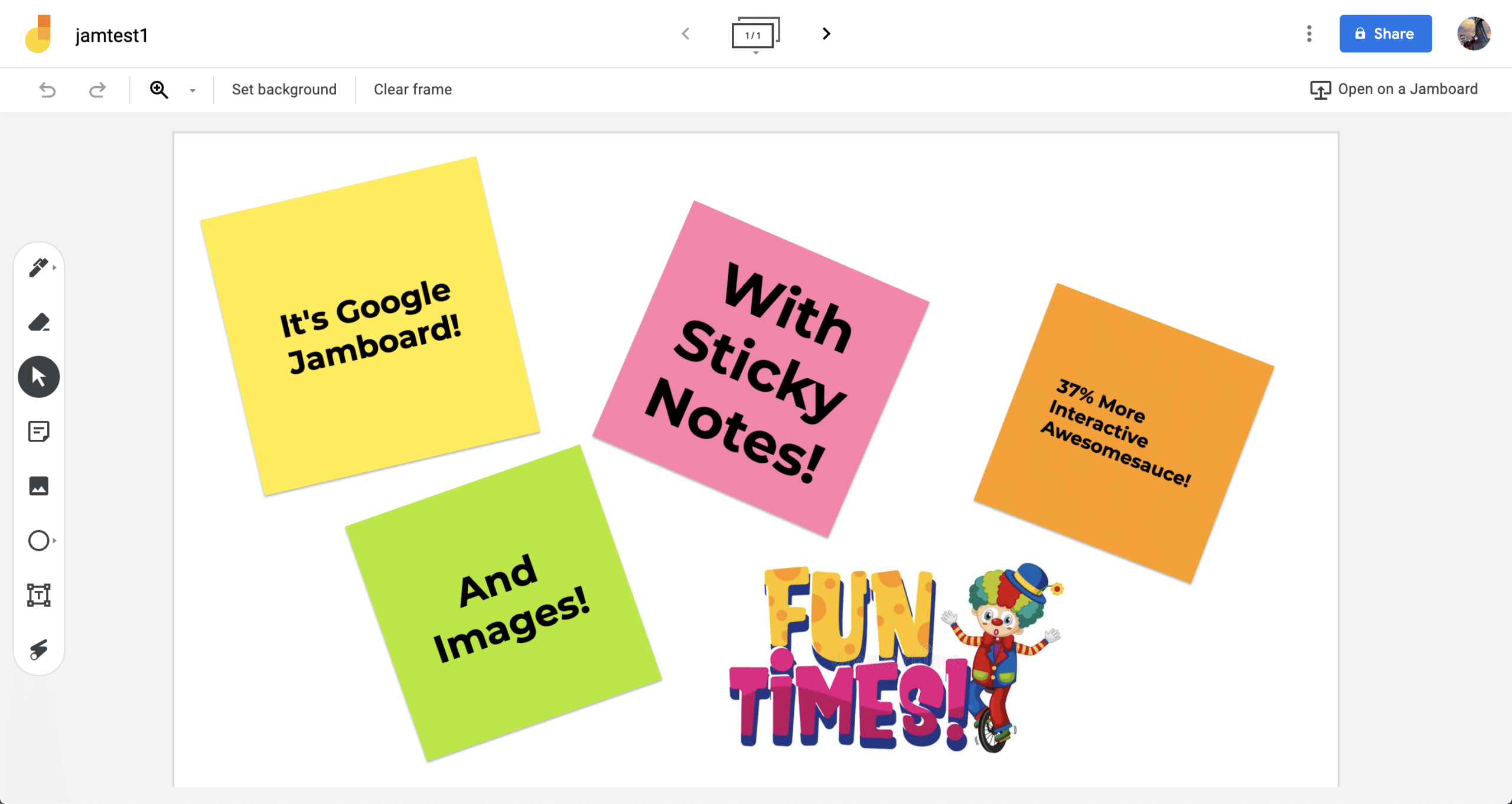This screenshot has height=804, width=1512.
Task: Open the zoom level dropdown
Action: tap(191, 90)
